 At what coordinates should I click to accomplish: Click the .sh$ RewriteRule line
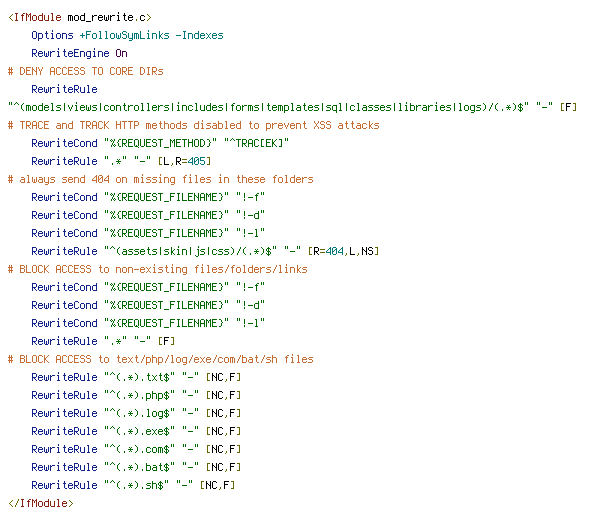pyautogui.click(x=133, y=485)
